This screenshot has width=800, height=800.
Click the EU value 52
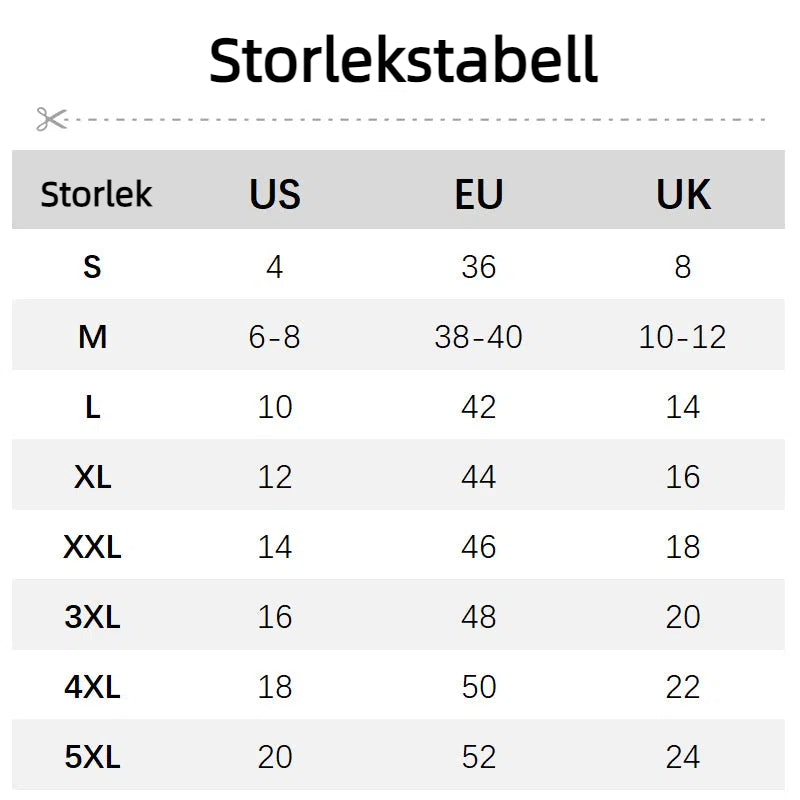tap(479, 757)
